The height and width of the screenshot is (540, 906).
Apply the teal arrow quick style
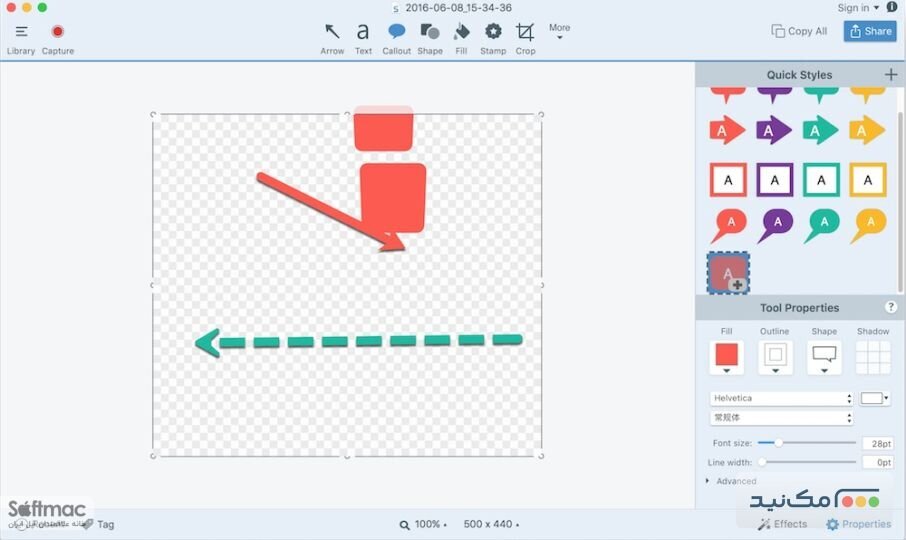click(x=820, y=131)
